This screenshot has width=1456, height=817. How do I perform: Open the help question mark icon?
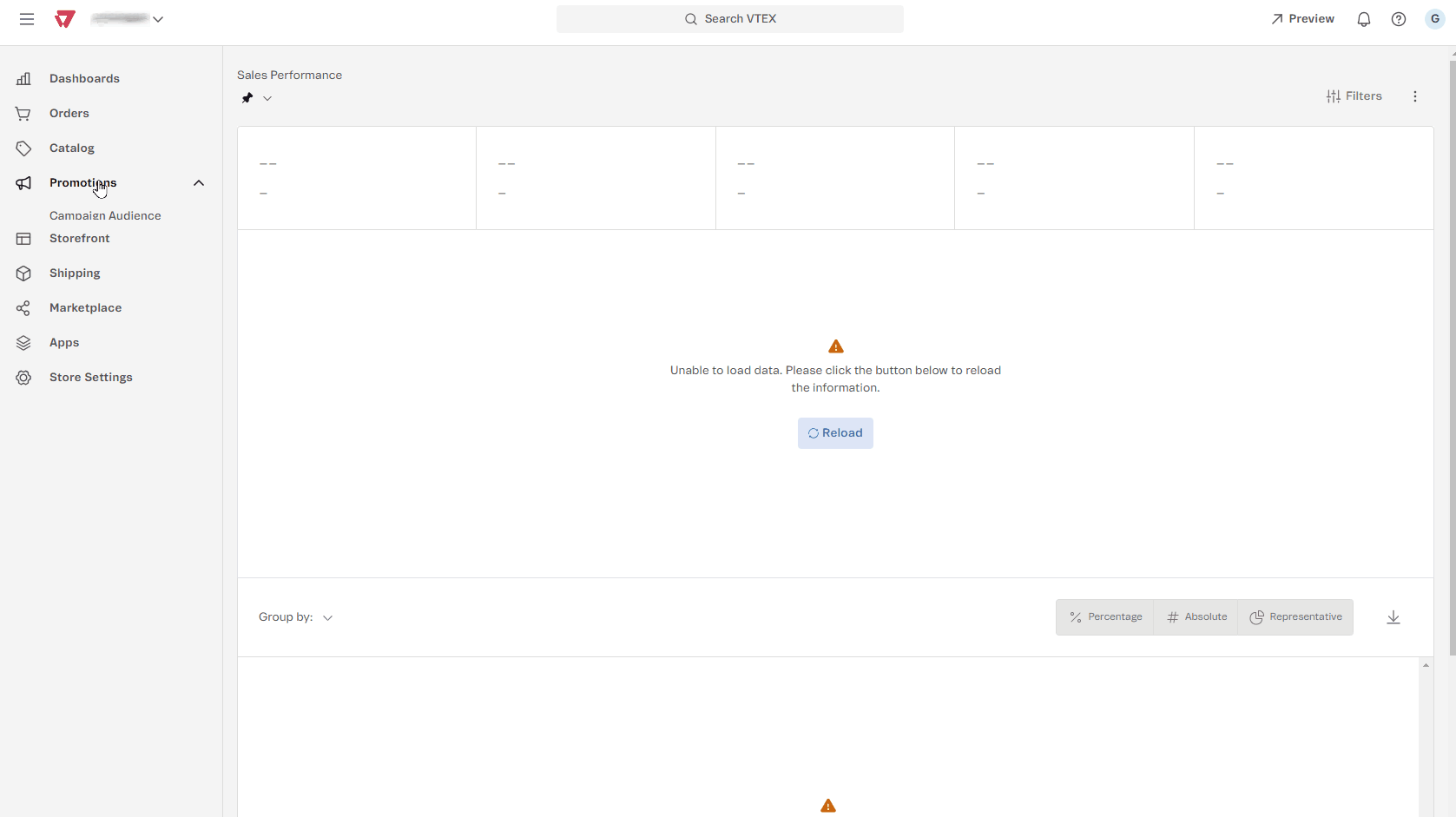[x=1398, y=19]
